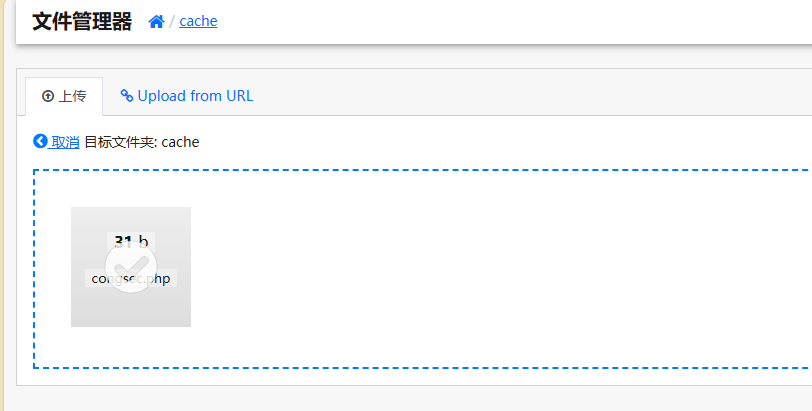Click the 31 b file size label
812x411 pixels.
[x=131, y=241]
